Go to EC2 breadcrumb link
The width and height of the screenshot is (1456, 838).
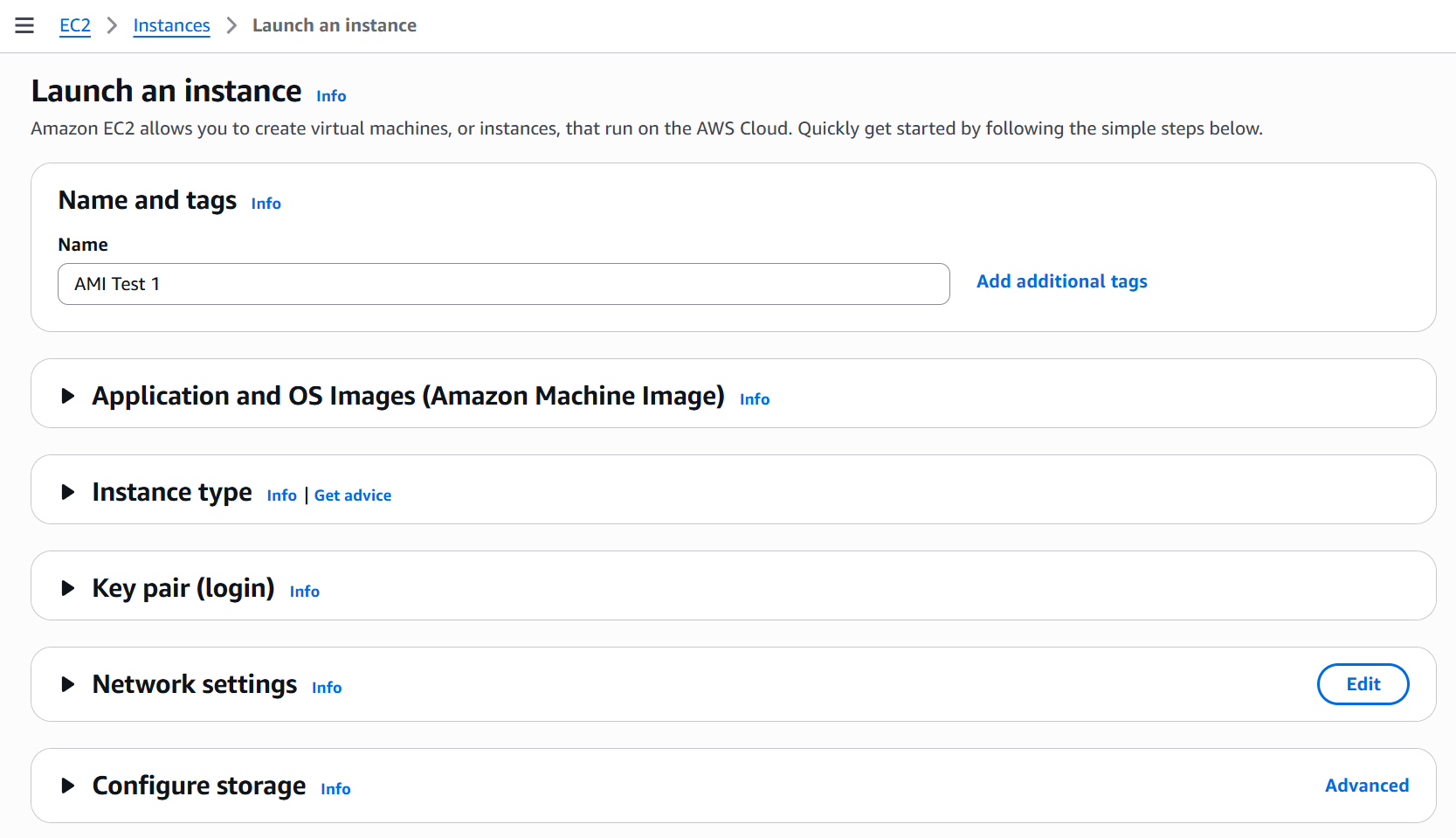point(75,25)
